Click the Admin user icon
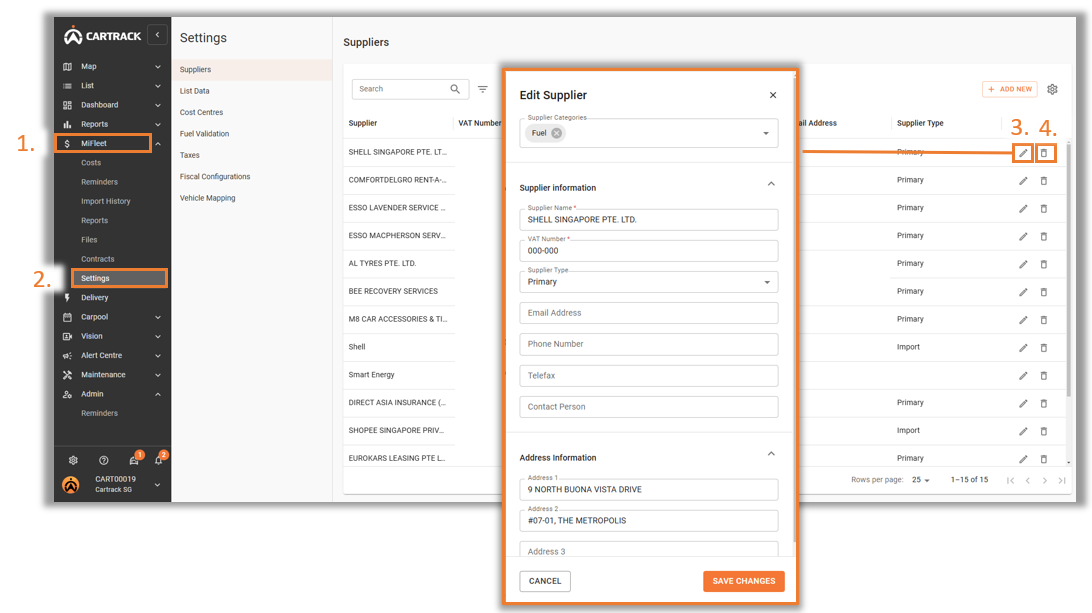1092x613 pixels. point(68,394)
